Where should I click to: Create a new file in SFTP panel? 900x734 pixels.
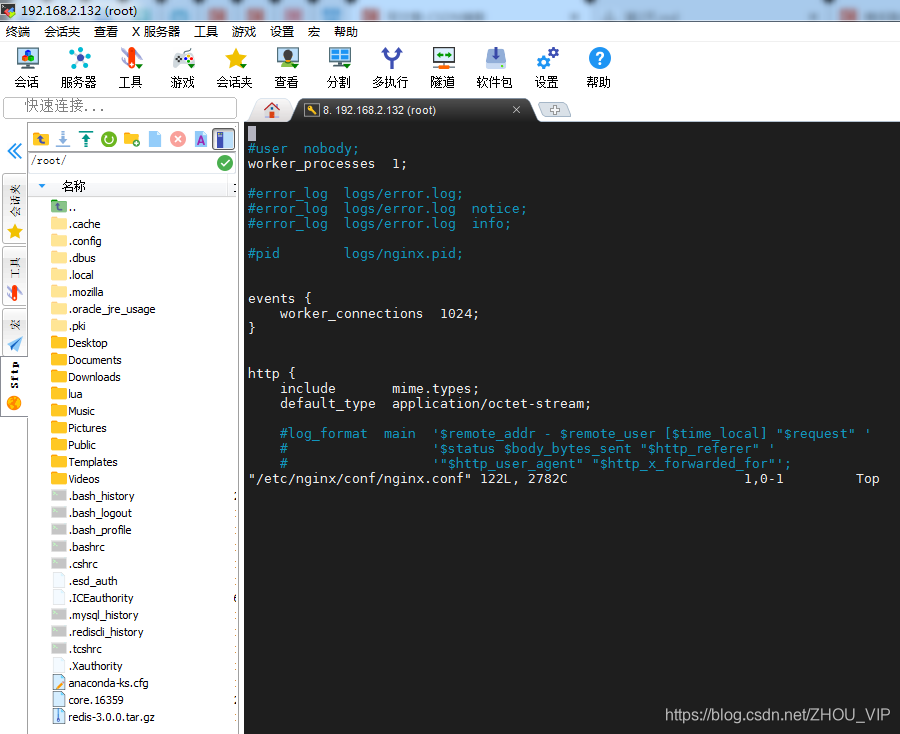click(155, 139)
